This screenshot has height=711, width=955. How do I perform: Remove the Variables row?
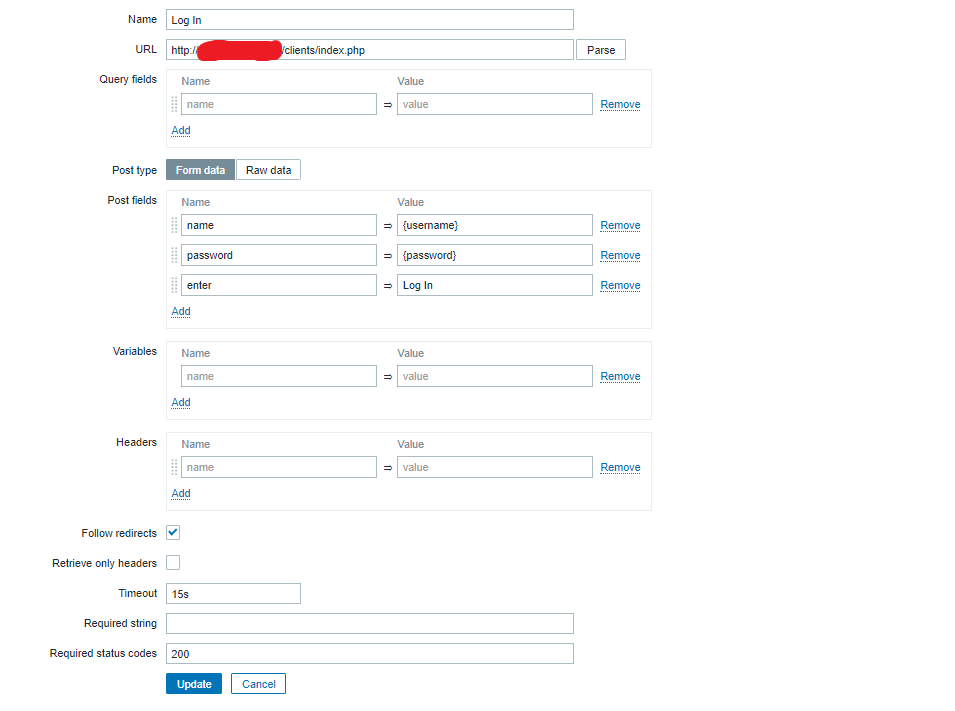(620, 377)
